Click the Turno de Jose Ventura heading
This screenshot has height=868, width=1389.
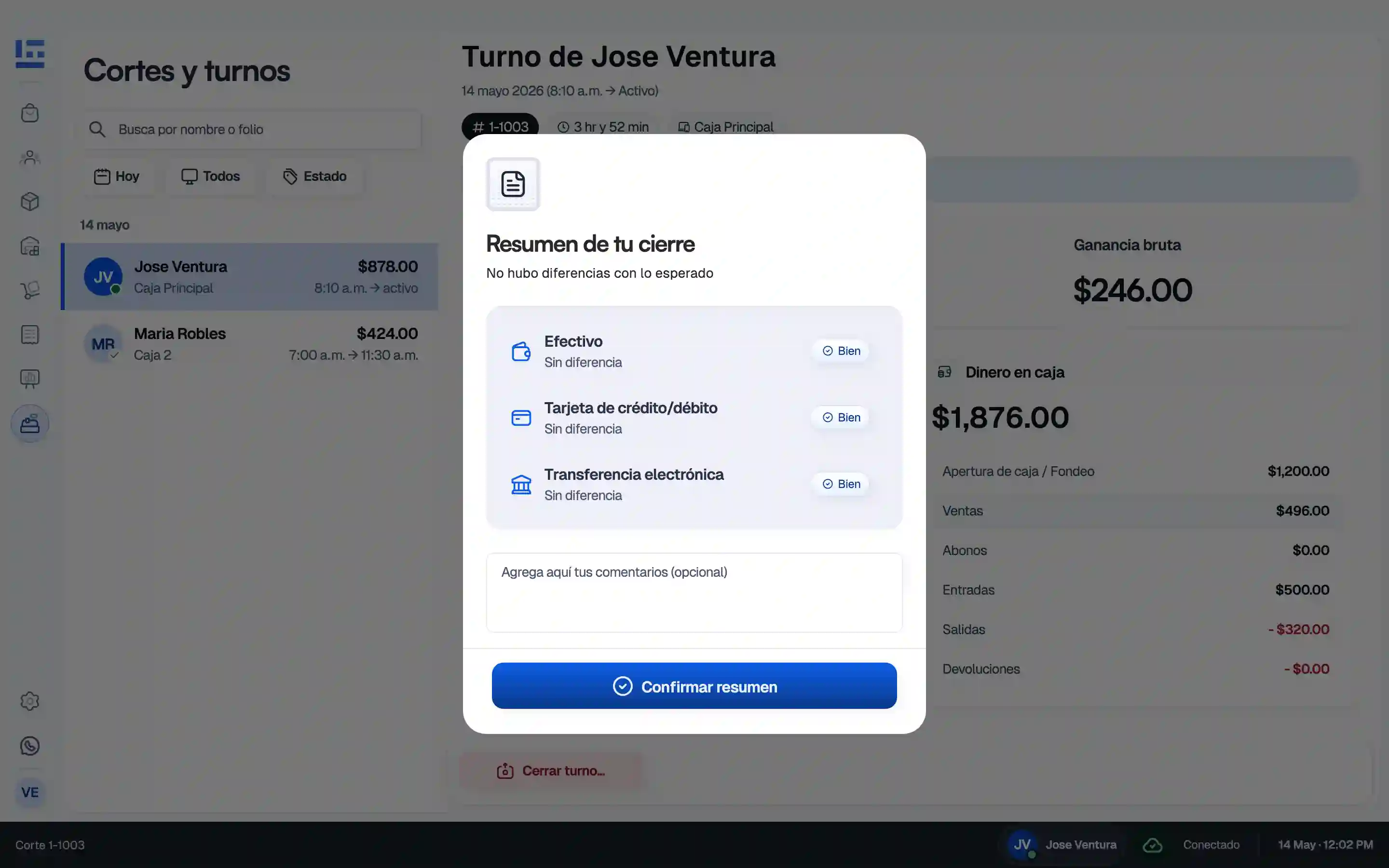pyautogui.click(x=618, y=56)
